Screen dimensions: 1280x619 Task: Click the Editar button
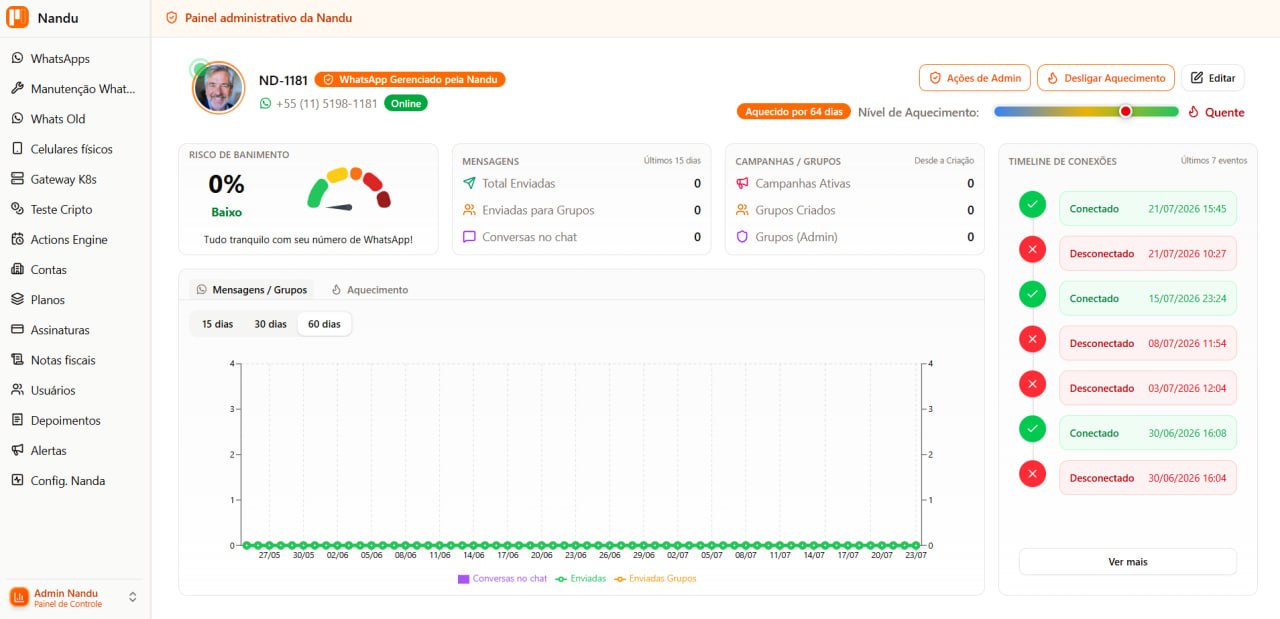(x=1213, y=78)
